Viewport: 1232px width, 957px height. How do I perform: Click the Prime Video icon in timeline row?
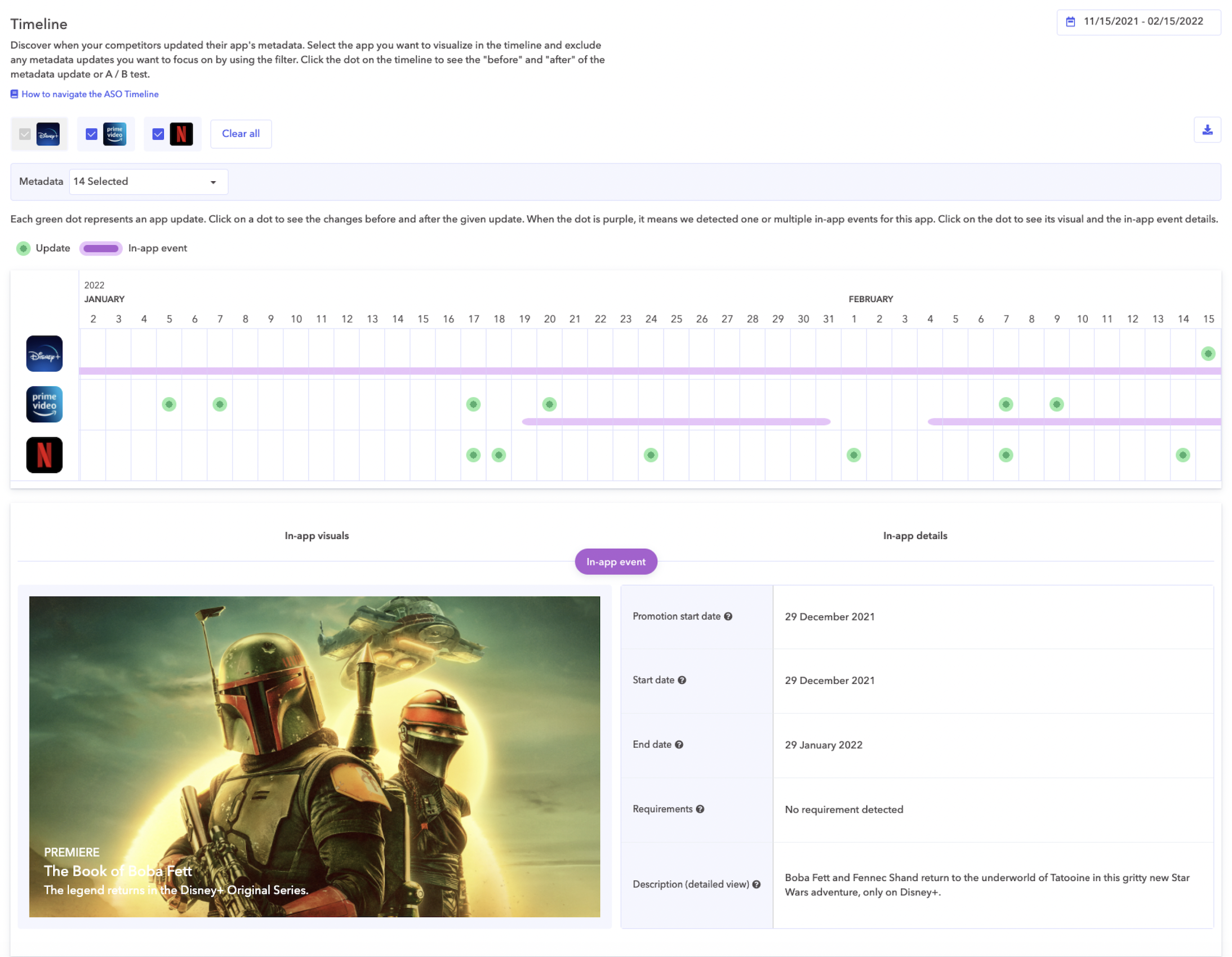(44, 404)
